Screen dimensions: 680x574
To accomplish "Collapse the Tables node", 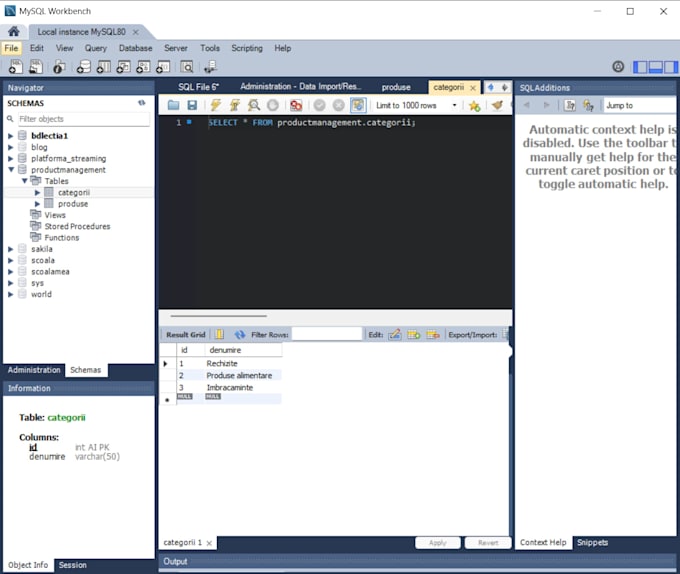I will tap(24, 181).
